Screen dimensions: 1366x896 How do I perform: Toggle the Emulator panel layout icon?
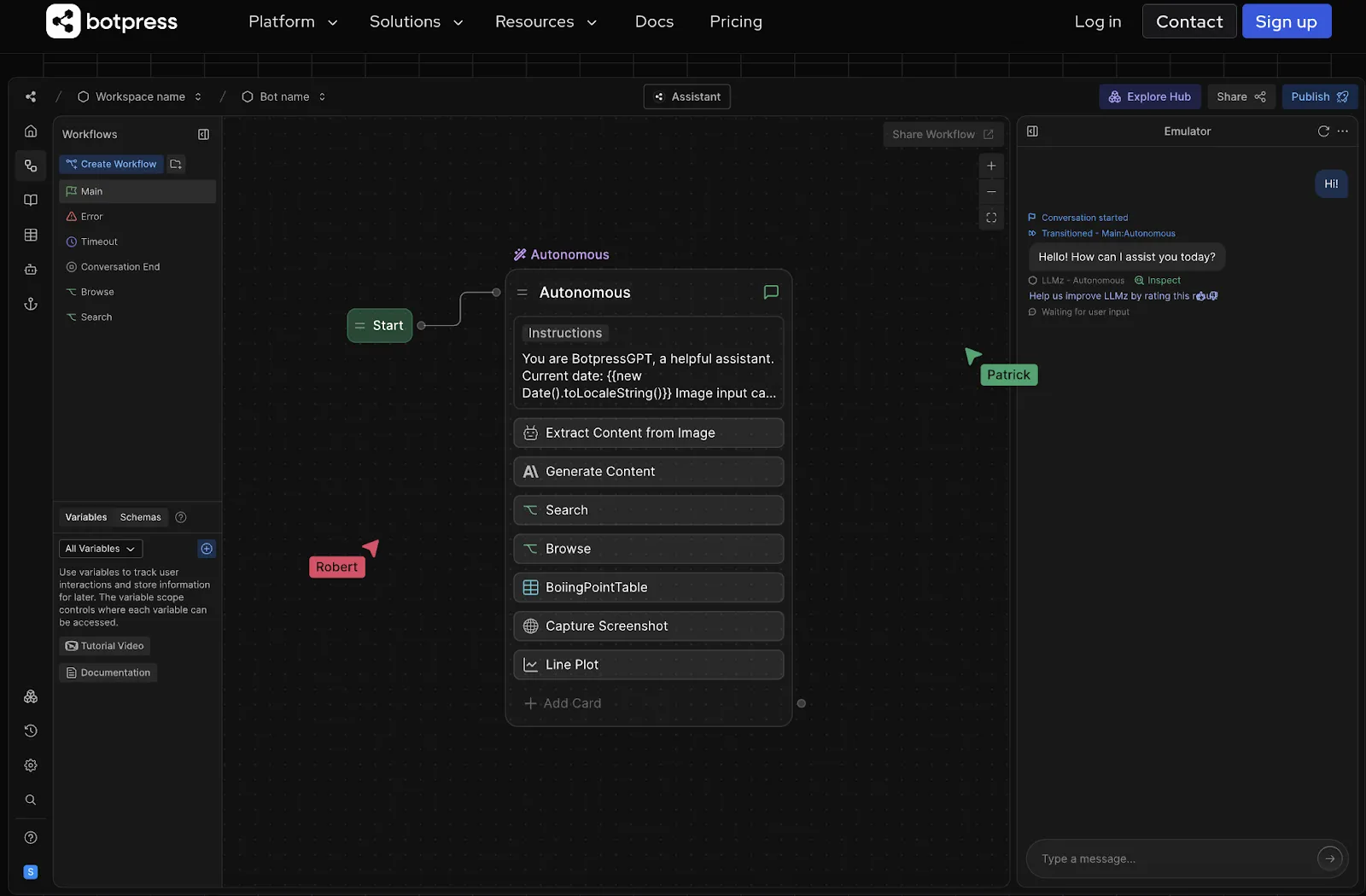tap(1032, 131)
